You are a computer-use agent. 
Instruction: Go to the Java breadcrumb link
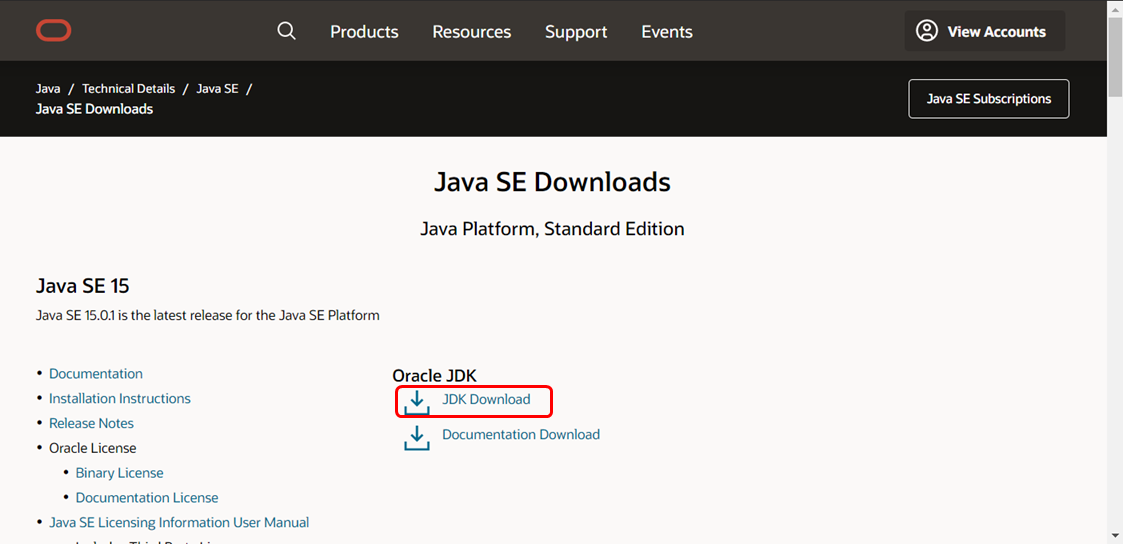click(48, 89)
